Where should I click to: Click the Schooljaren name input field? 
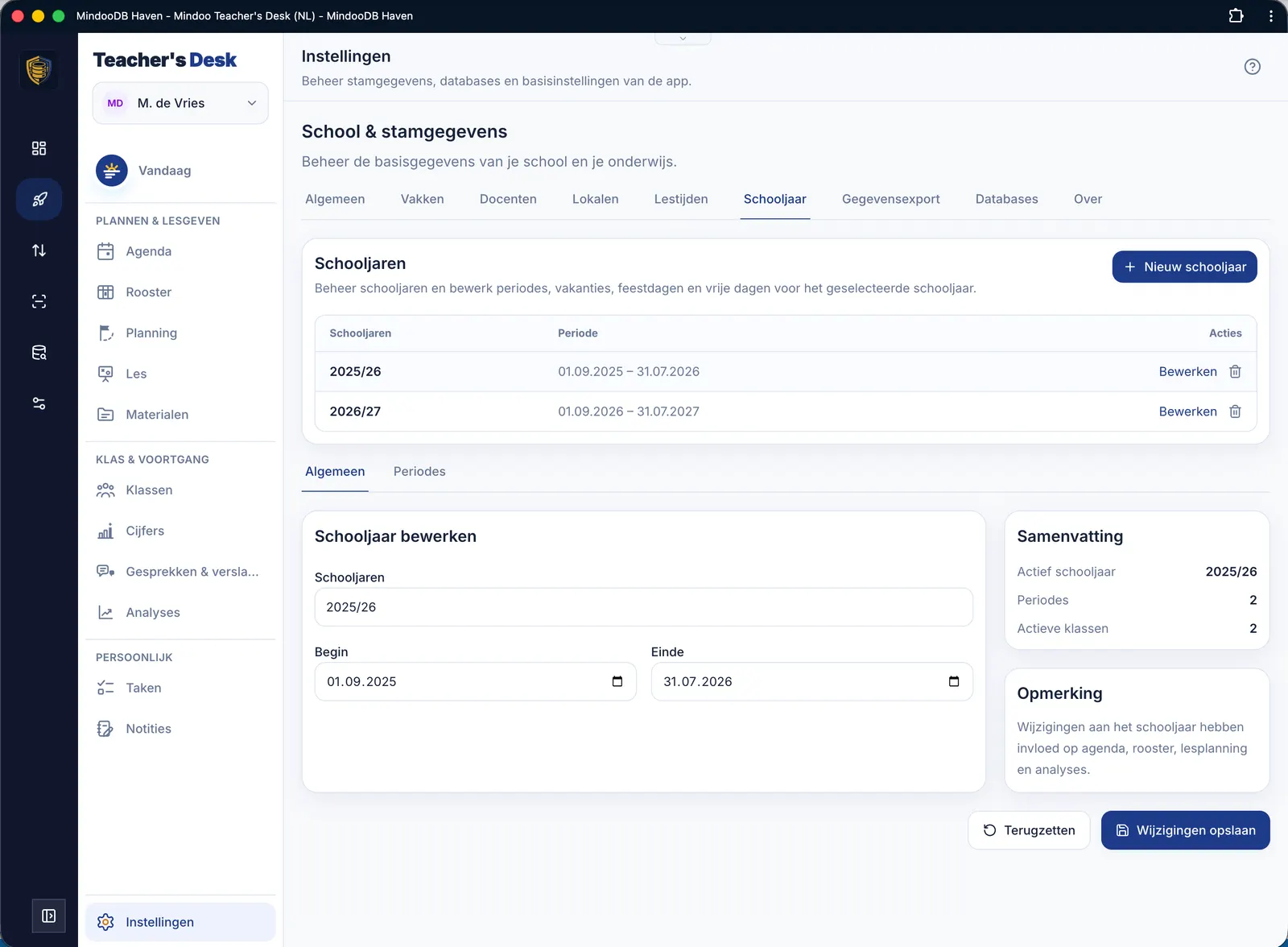pyautogui.click(x=643, y=607)
